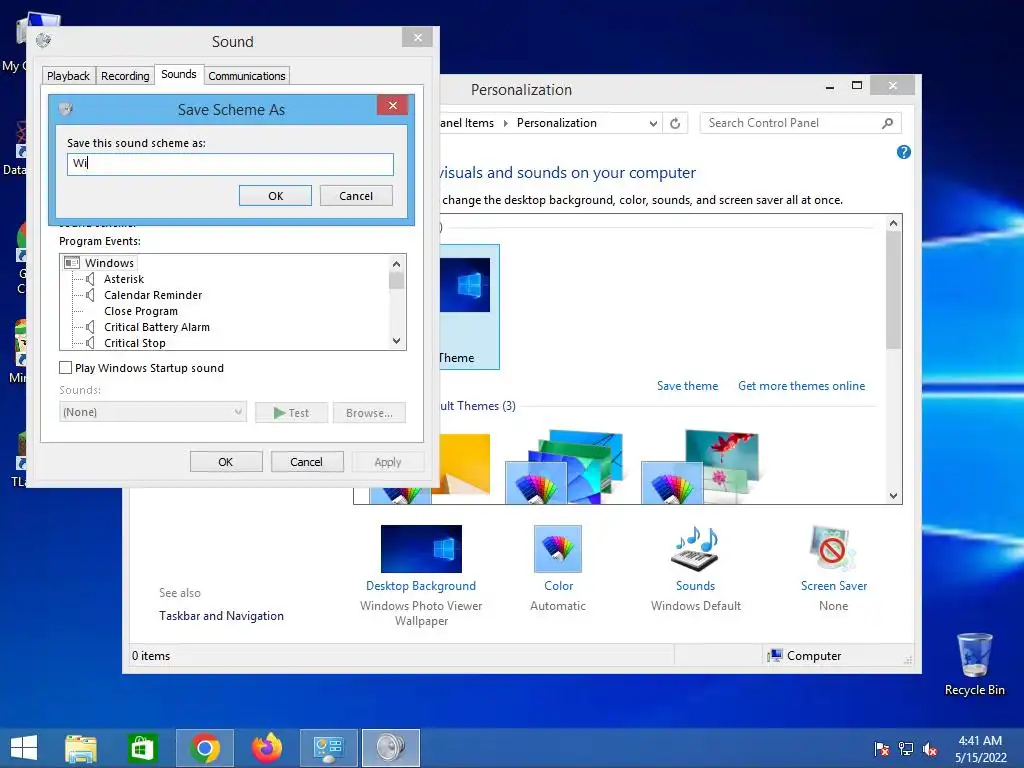Launch Firefox from the taskbar

click(267, 748)
